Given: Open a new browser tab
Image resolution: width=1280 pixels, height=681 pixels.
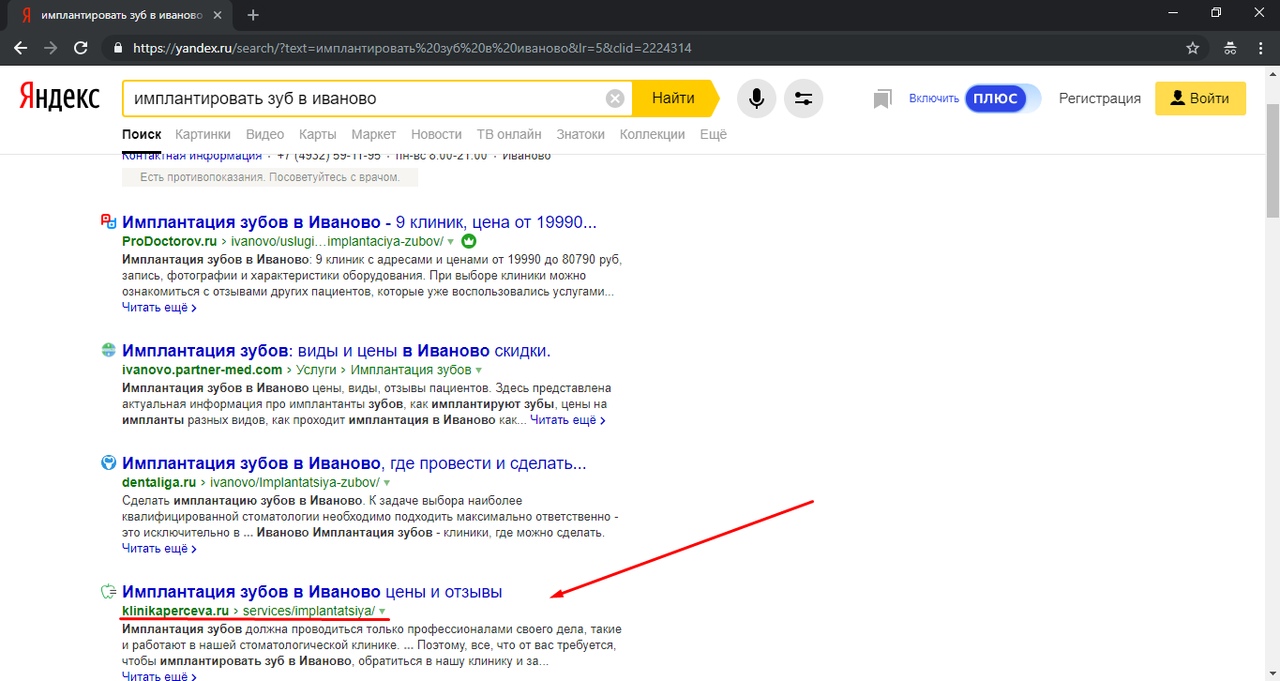Looking at the screenshot, I should (253, 15).
